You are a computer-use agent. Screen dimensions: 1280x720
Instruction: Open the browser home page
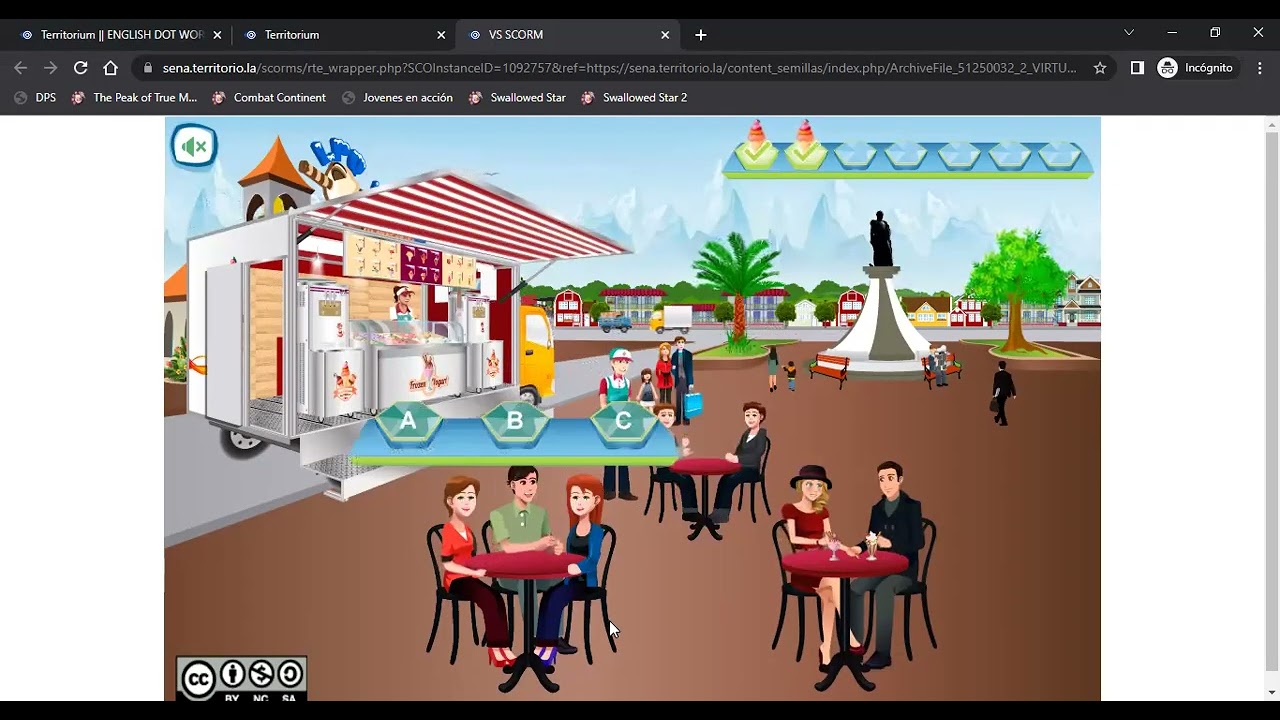pyautogui.click(x=111, y=68)
